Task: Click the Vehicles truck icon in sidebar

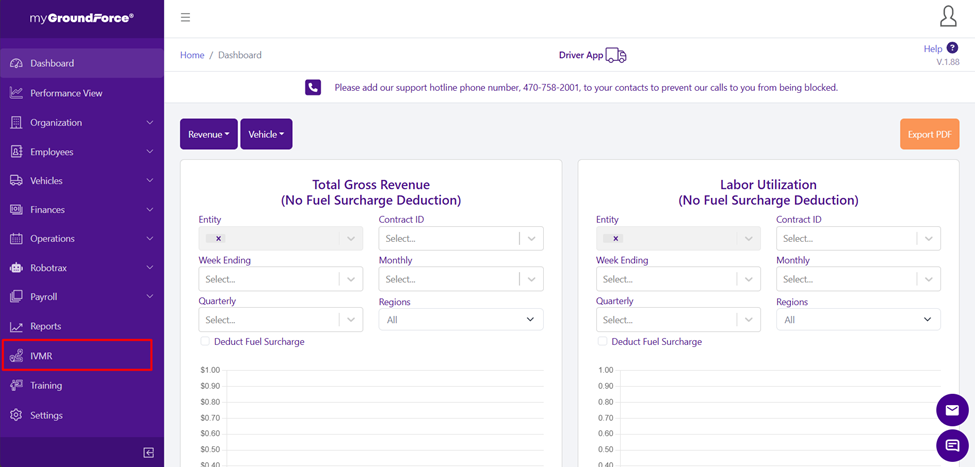Action: click(x=16, y=181)
